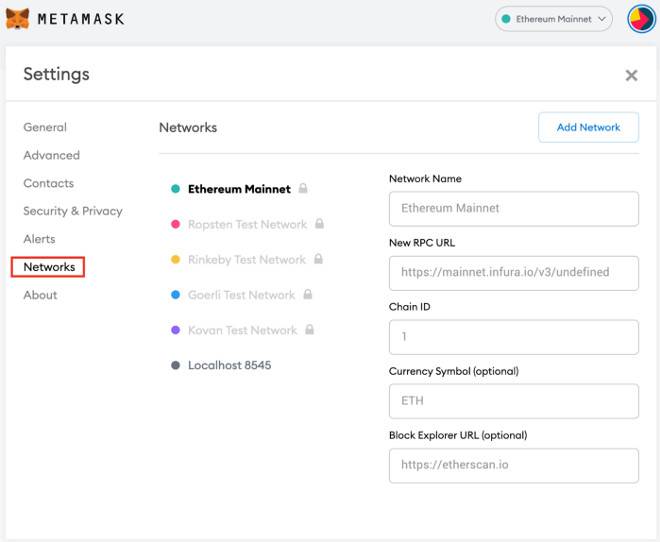
Task: Open Security & Privacy settings
Action: coord(73,211)
